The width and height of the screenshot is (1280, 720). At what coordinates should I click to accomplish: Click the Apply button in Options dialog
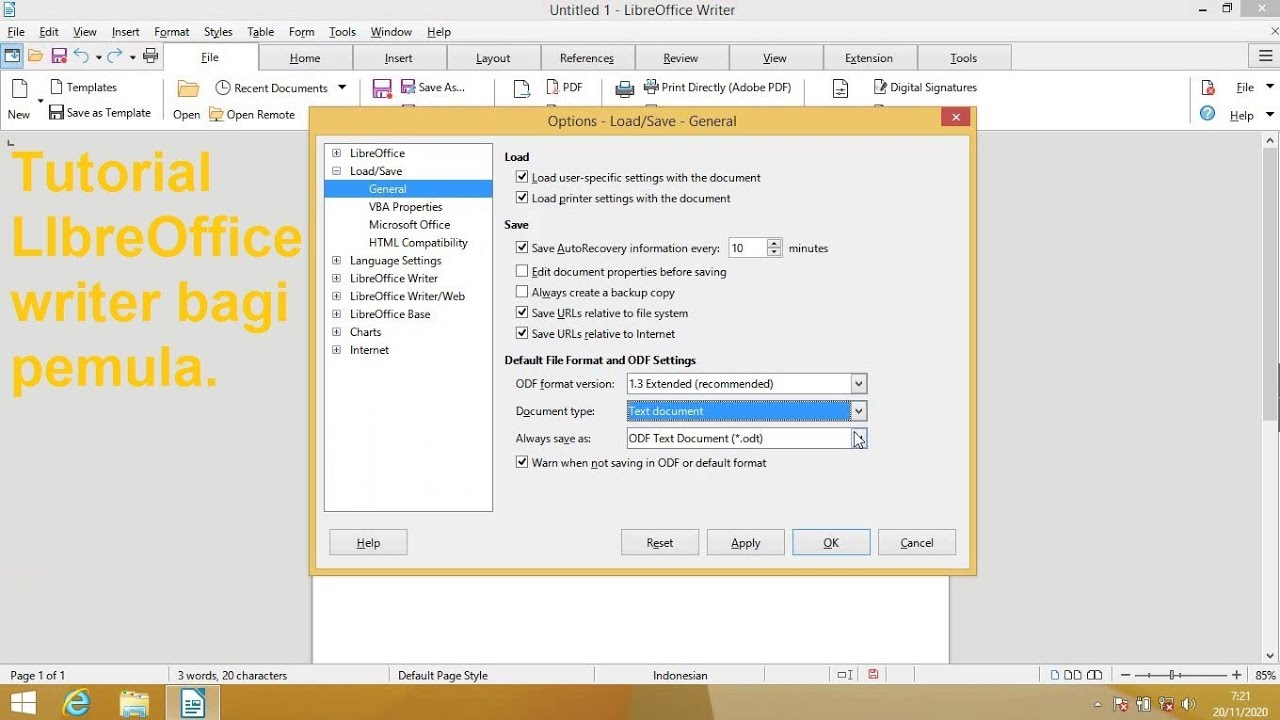pos(746,543)
